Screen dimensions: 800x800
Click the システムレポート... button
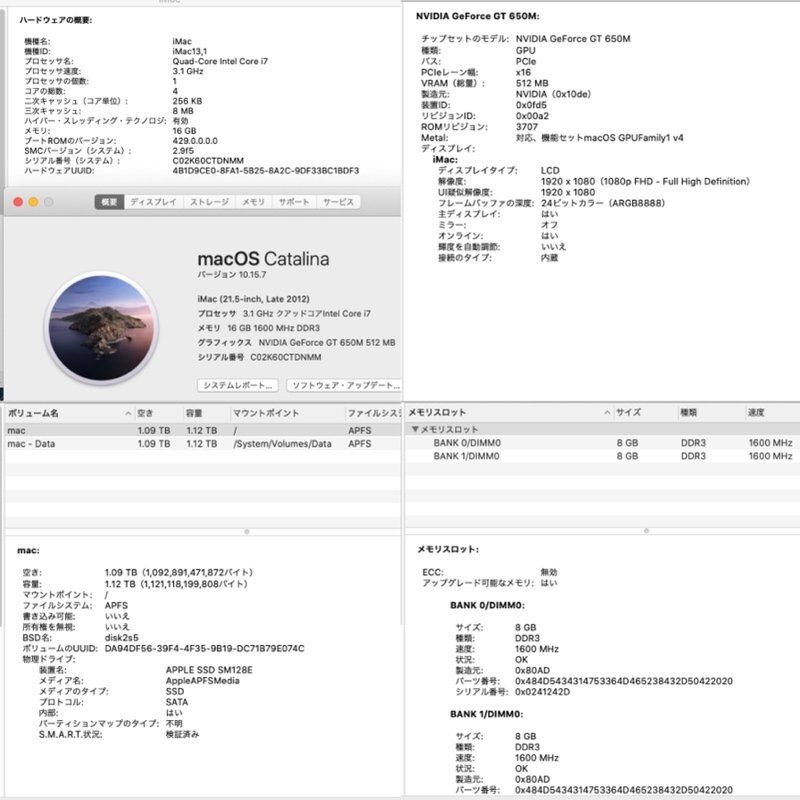pyautogui.click(x=238, y=385)
